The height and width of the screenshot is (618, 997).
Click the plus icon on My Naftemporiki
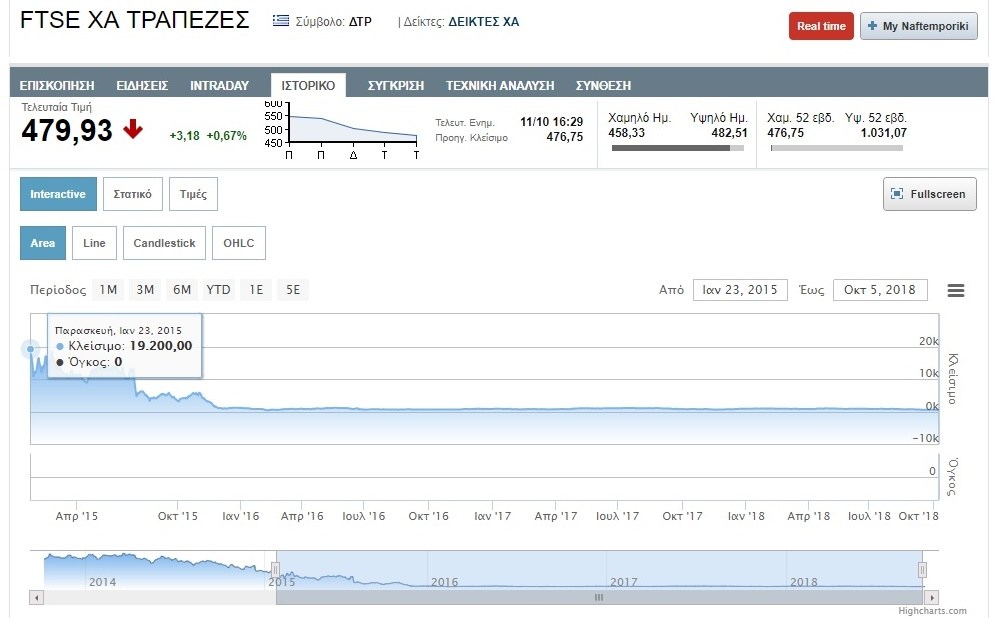point(872,27)
